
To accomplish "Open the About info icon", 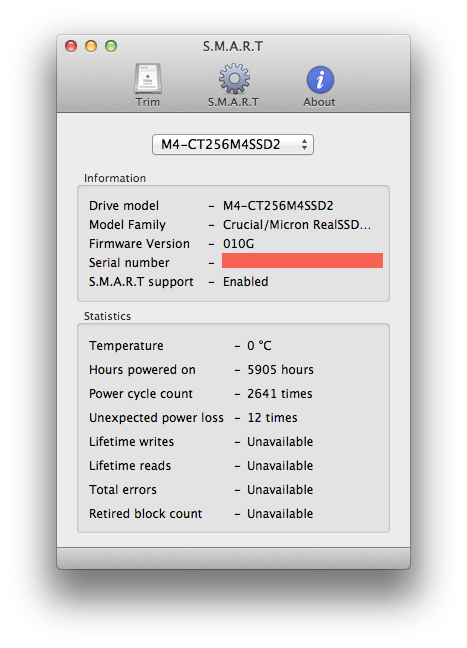I will 320,79.
